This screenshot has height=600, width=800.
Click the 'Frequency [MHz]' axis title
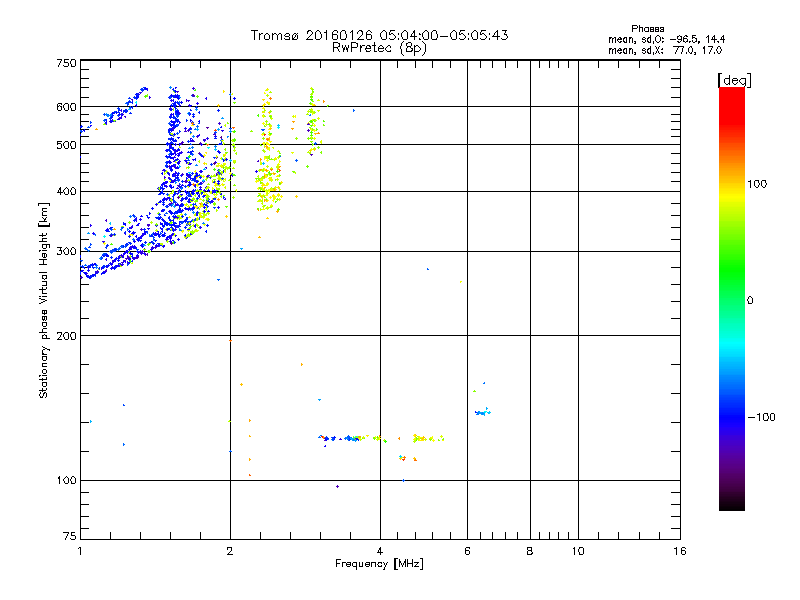[379, 564]
